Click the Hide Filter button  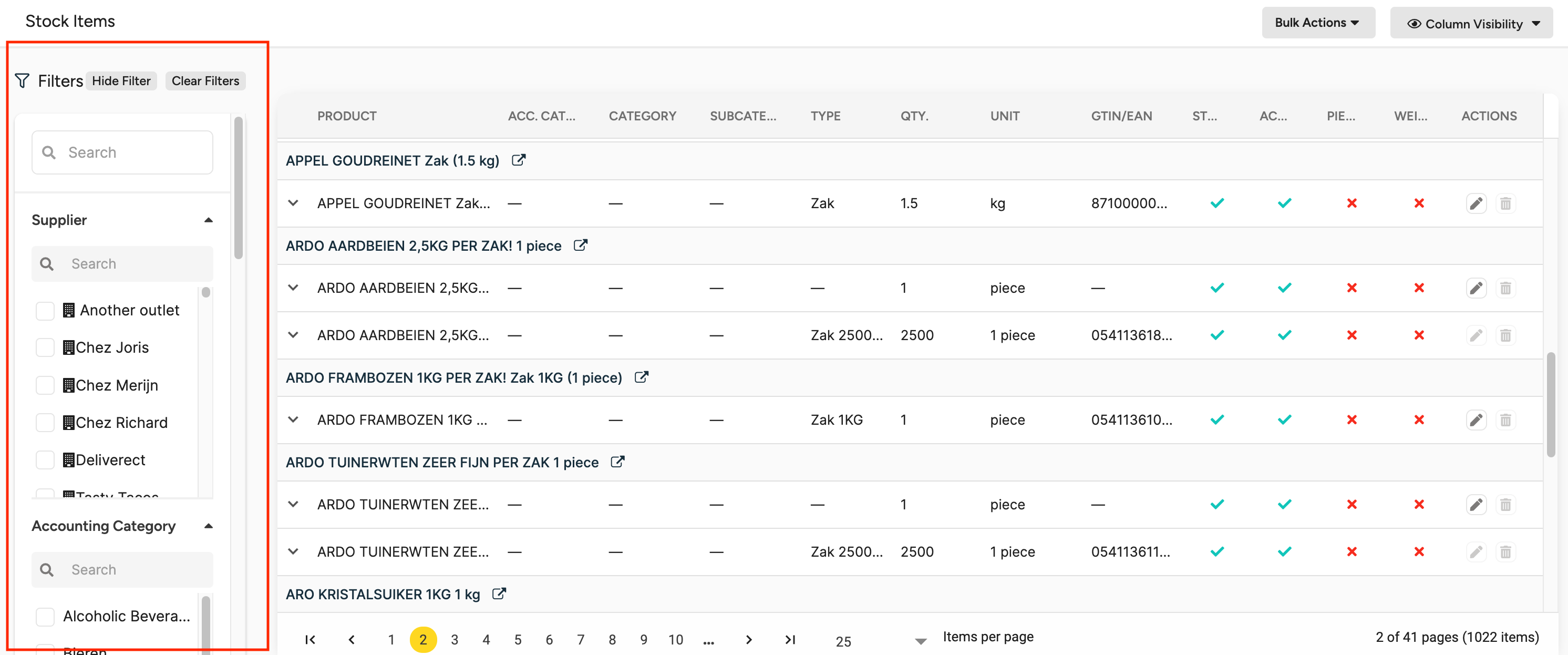point(121,81)
